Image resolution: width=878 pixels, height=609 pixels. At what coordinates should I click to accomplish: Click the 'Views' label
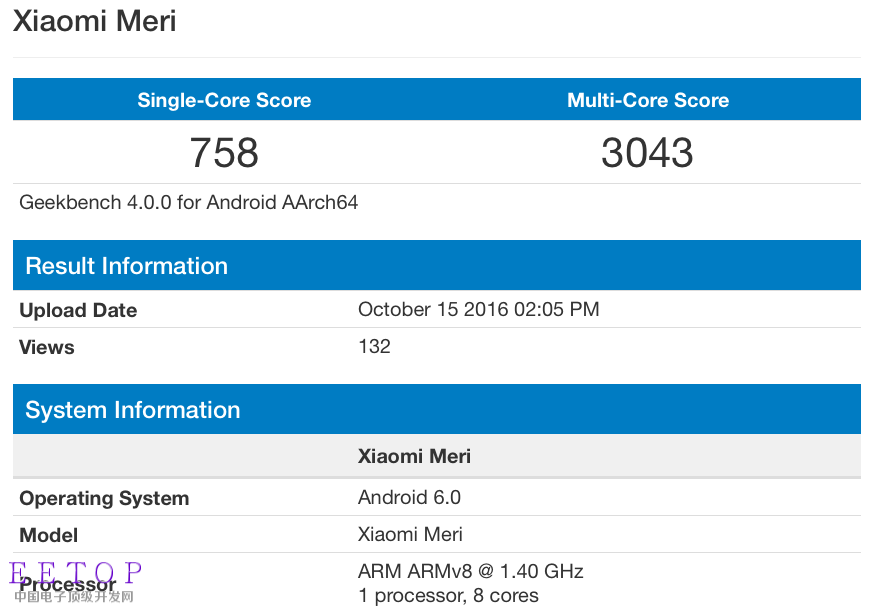tap(46, 347)
